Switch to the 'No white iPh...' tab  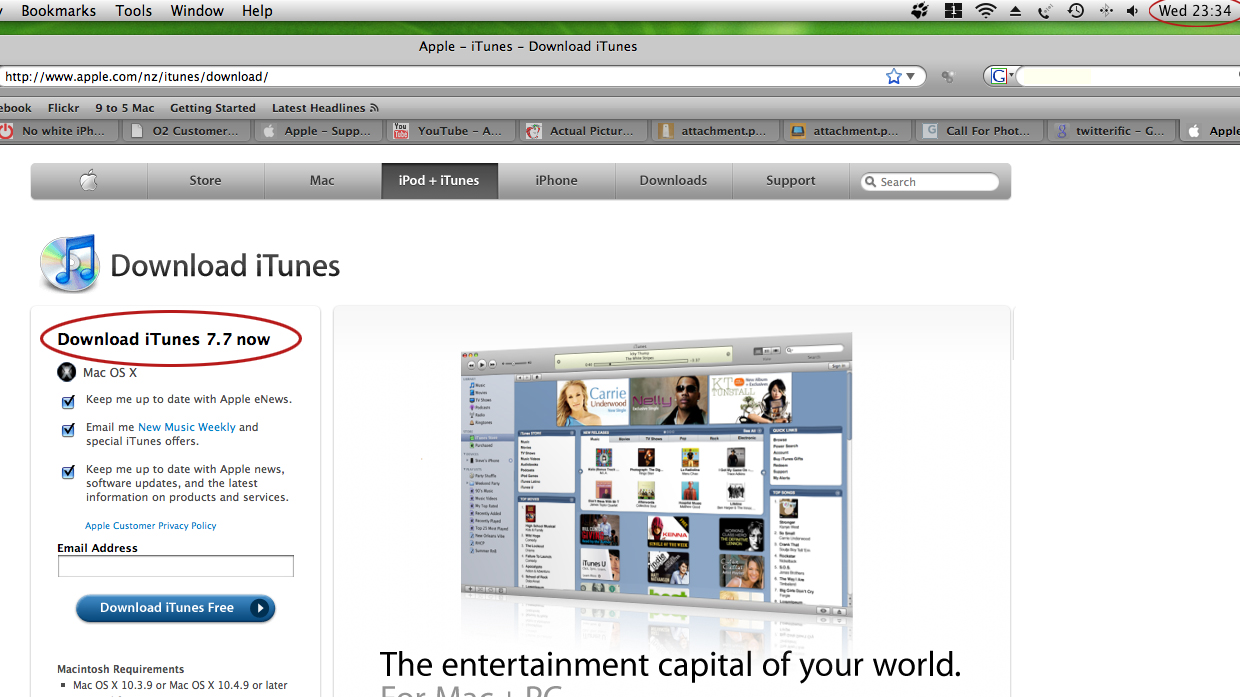point(59,131)
